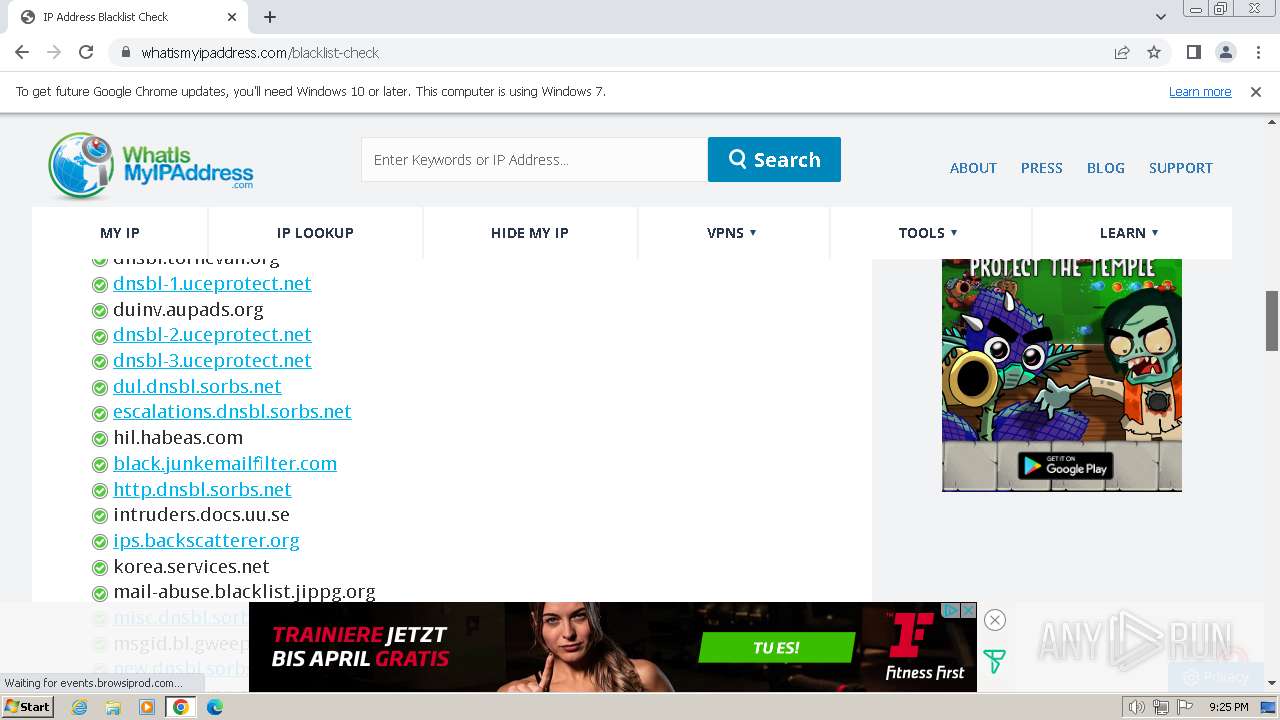The width and height of the screenshot is (1280, 720).
Task: Open black.junkemailfilter.com link
Action: pyautogui.click(x=225, y=464)
